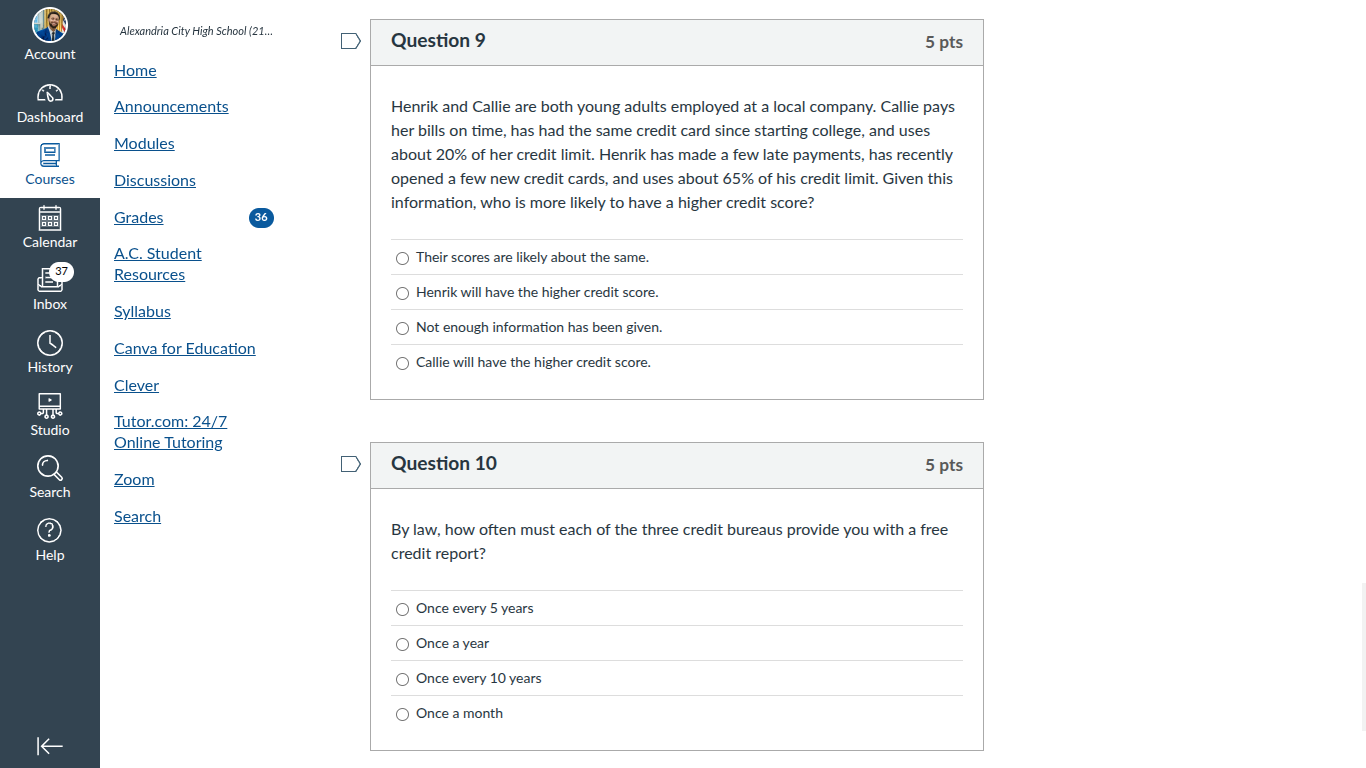Open the Account profile avatar
Viewport: 1366px width, 768px height.
[x=50, y=25]
